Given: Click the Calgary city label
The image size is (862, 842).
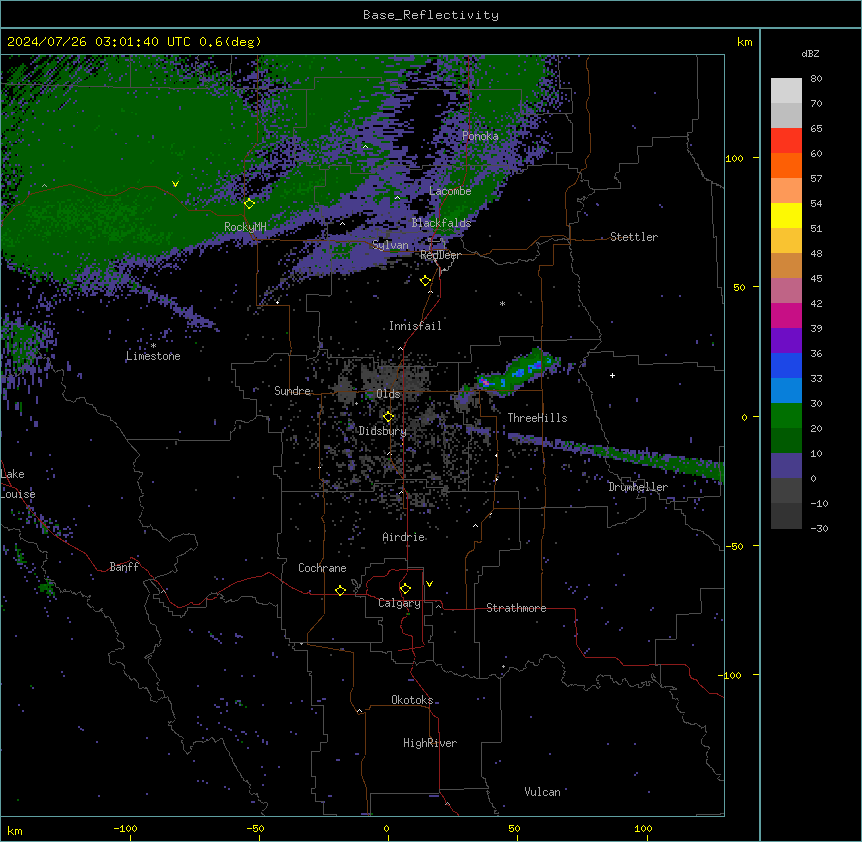Looking at the screenshot, I should coord(399,603).
